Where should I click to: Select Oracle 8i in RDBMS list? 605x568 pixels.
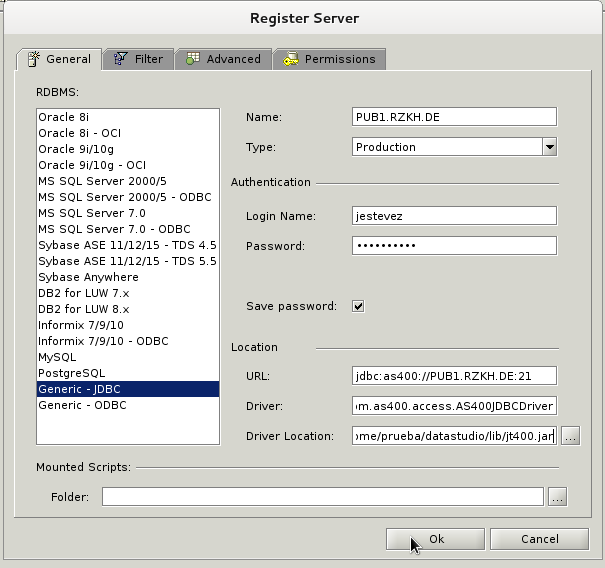[128, 117]
